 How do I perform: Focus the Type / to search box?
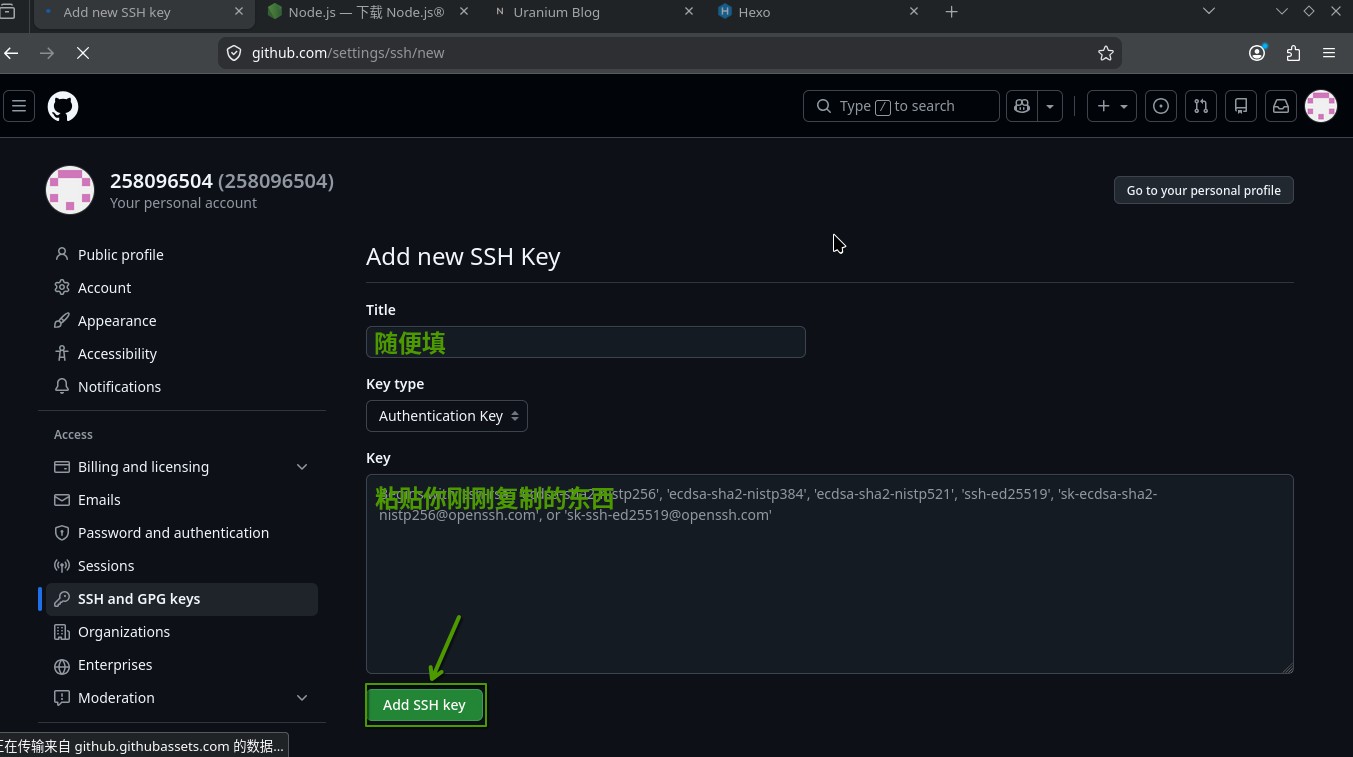[901, 106]
